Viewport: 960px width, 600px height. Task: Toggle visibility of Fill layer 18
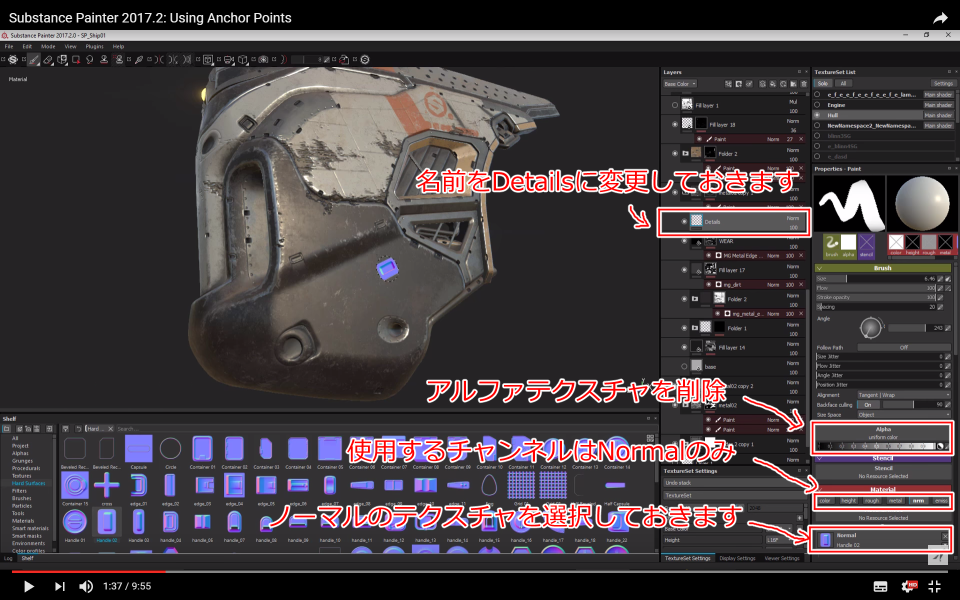[x=675, y=124]
